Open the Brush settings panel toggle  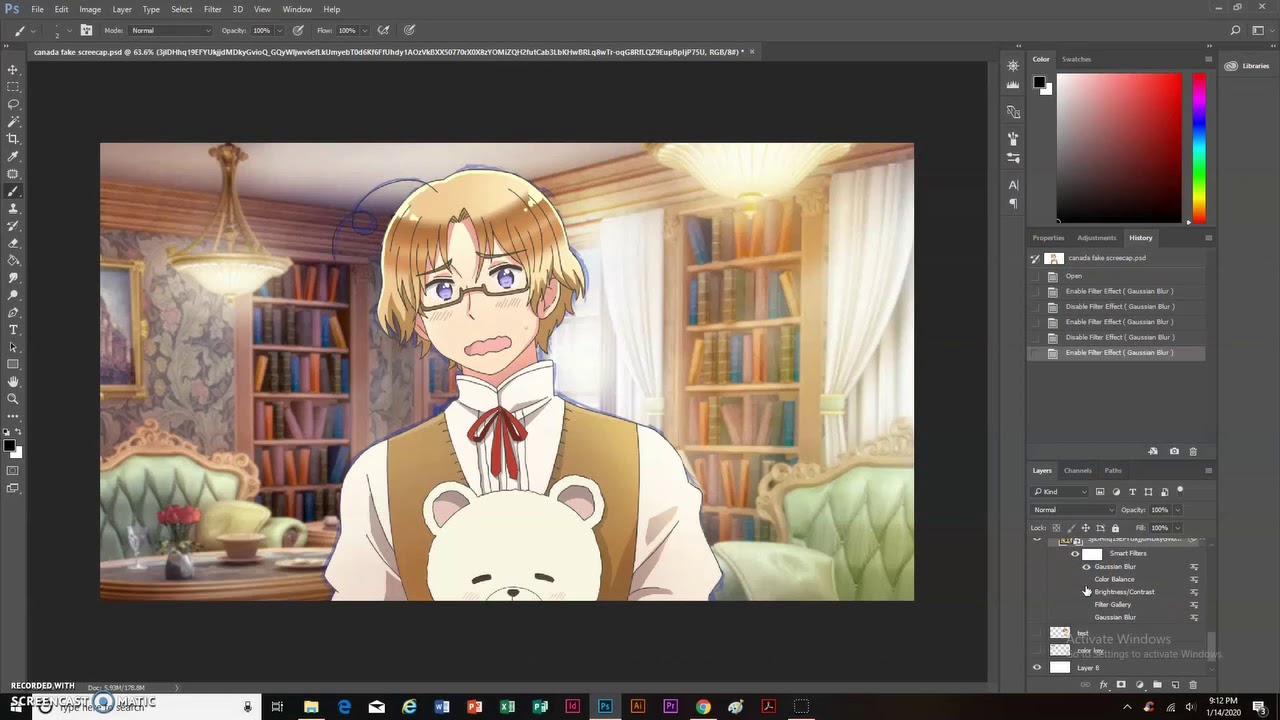coord(86,30)
